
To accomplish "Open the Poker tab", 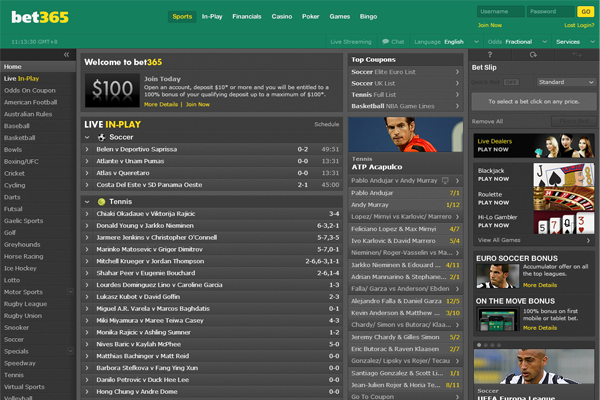I will click(x=310, y=16).
